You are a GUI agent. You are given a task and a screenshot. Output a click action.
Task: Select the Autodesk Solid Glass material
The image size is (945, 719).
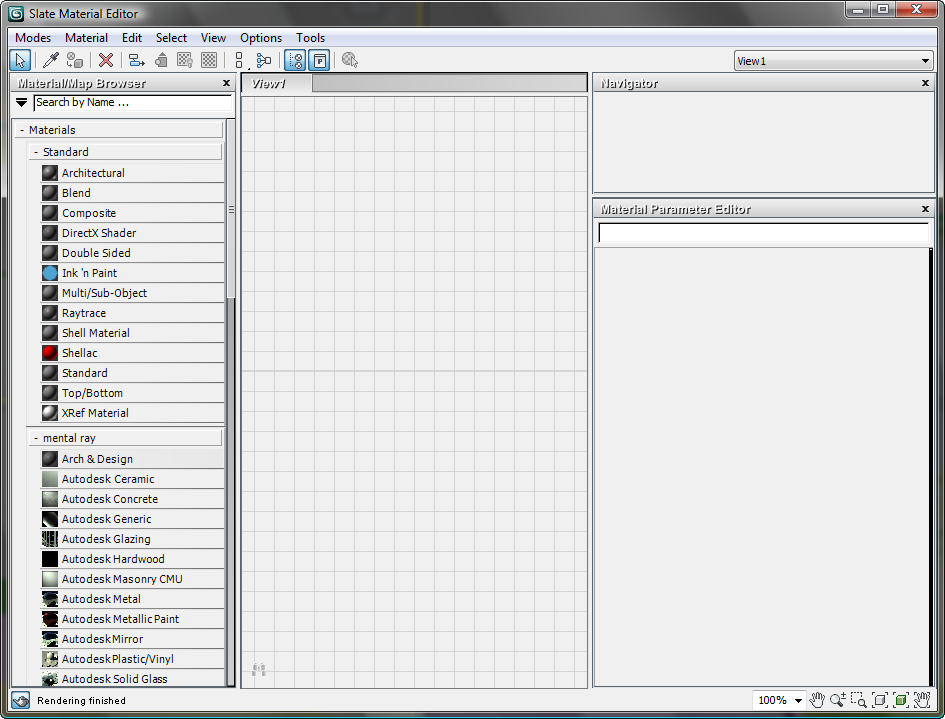click(132, 679)
